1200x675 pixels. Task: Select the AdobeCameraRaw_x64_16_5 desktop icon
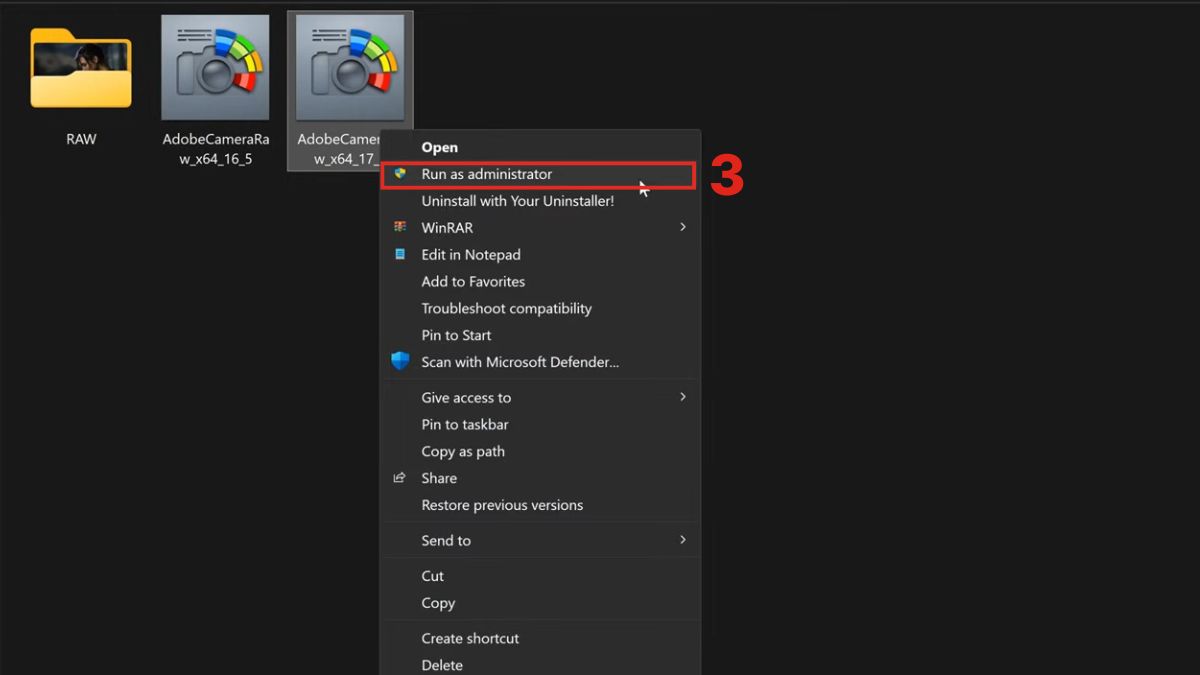215,67
